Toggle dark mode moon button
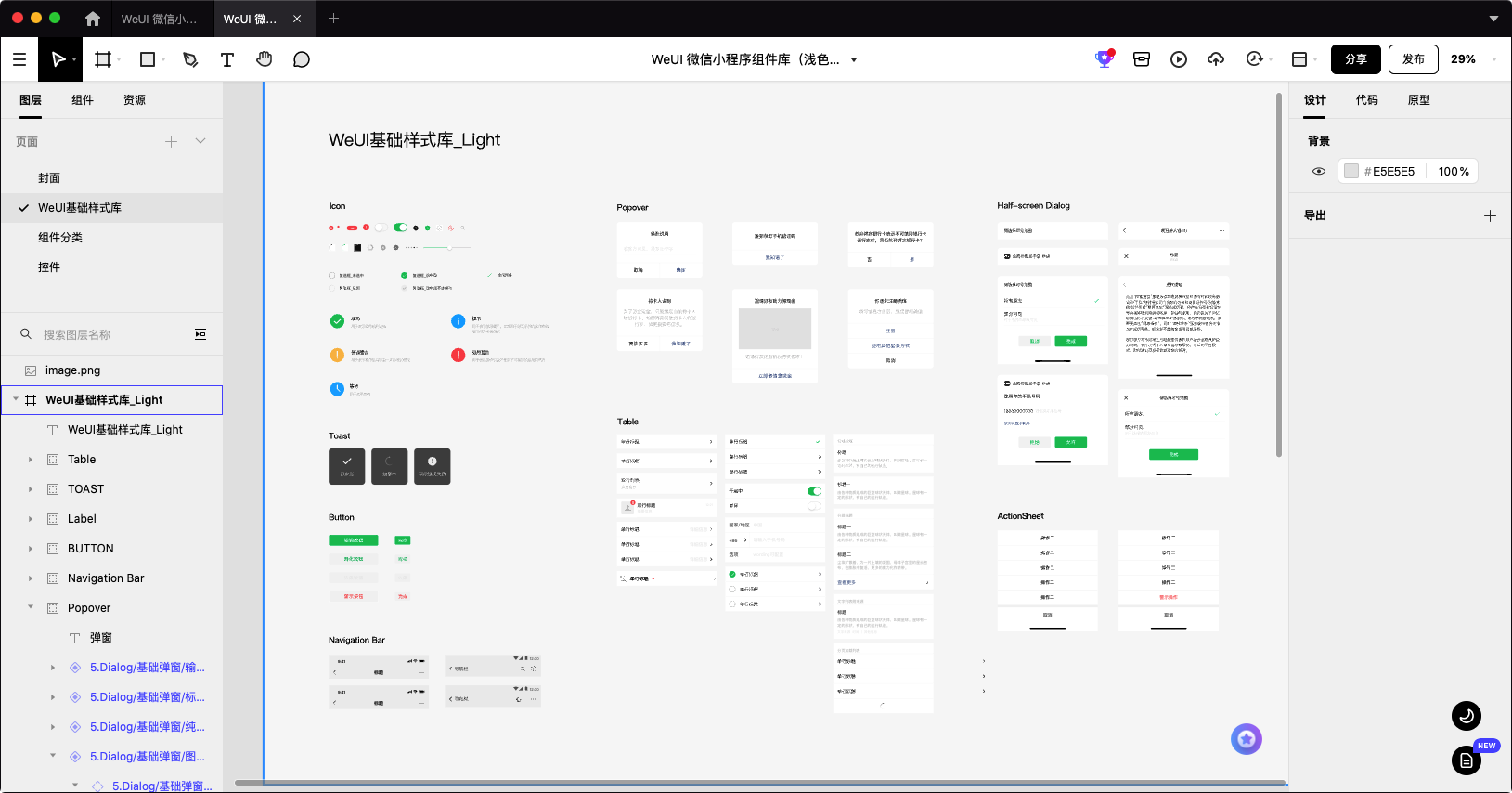Screen dimensions: 1512x793 tap(1467, 716)
